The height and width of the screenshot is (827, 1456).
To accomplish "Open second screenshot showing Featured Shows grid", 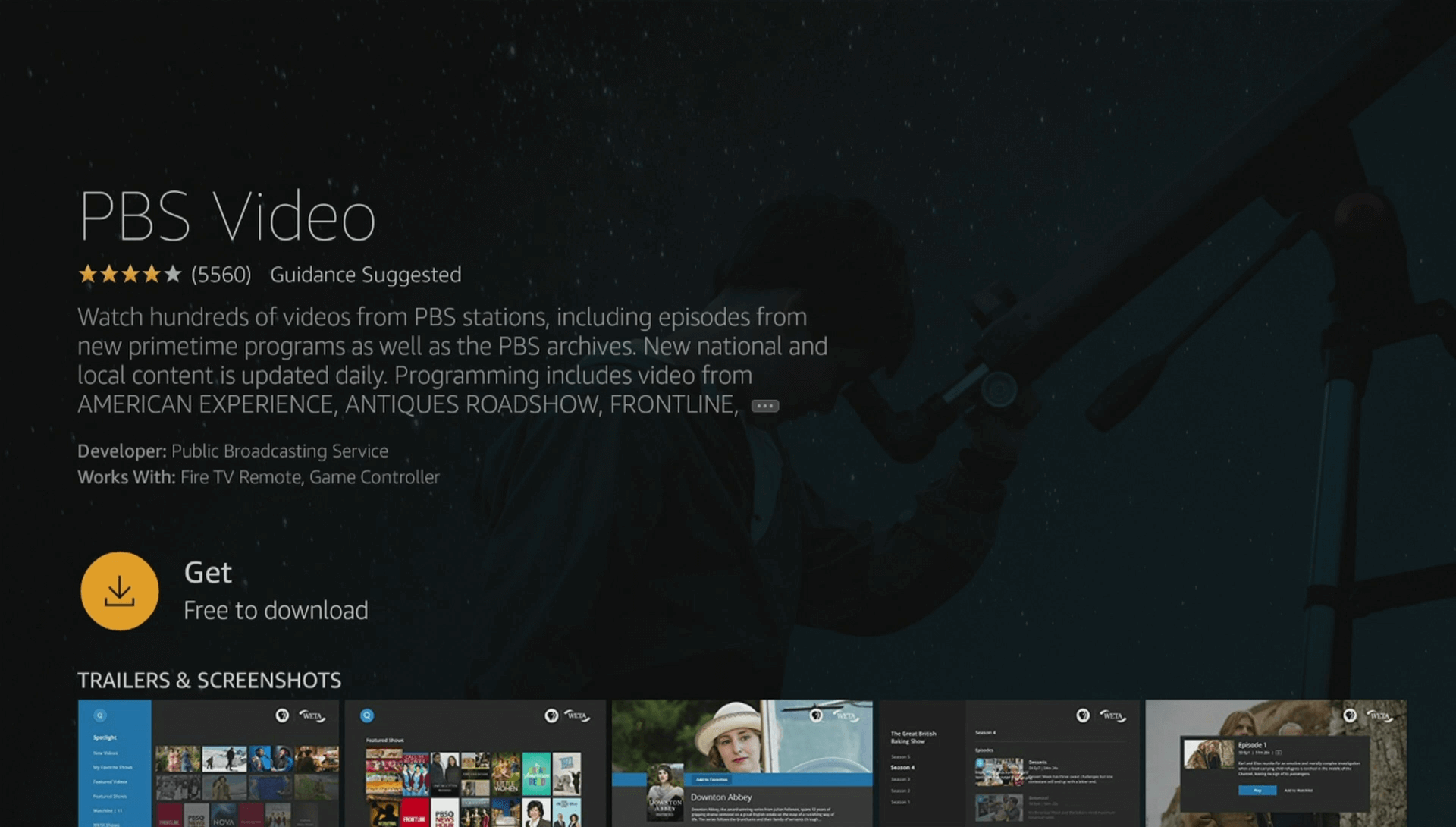I will tap(475, 763).
